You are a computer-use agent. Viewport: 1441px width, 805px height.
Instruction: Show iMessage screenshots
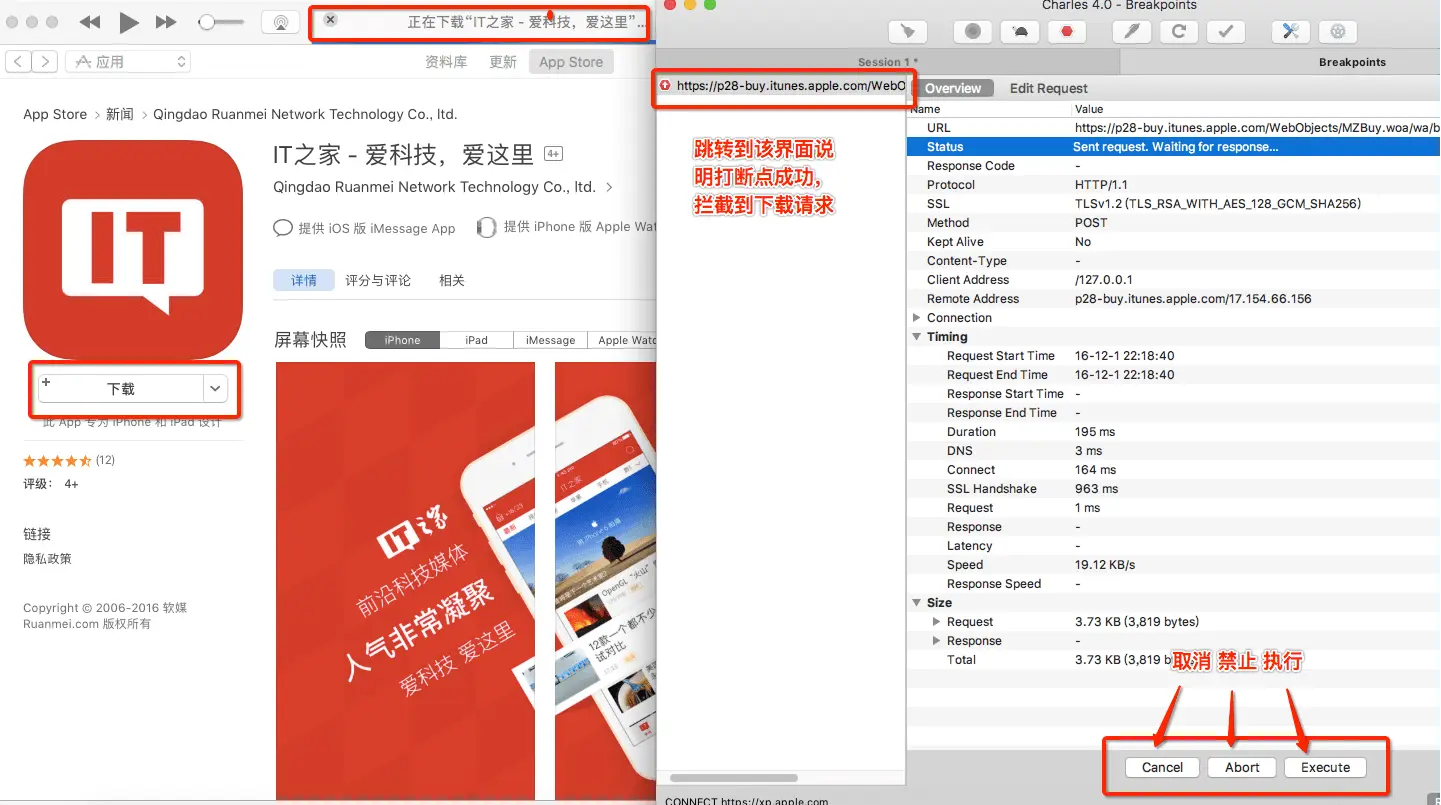click(550, 340)
